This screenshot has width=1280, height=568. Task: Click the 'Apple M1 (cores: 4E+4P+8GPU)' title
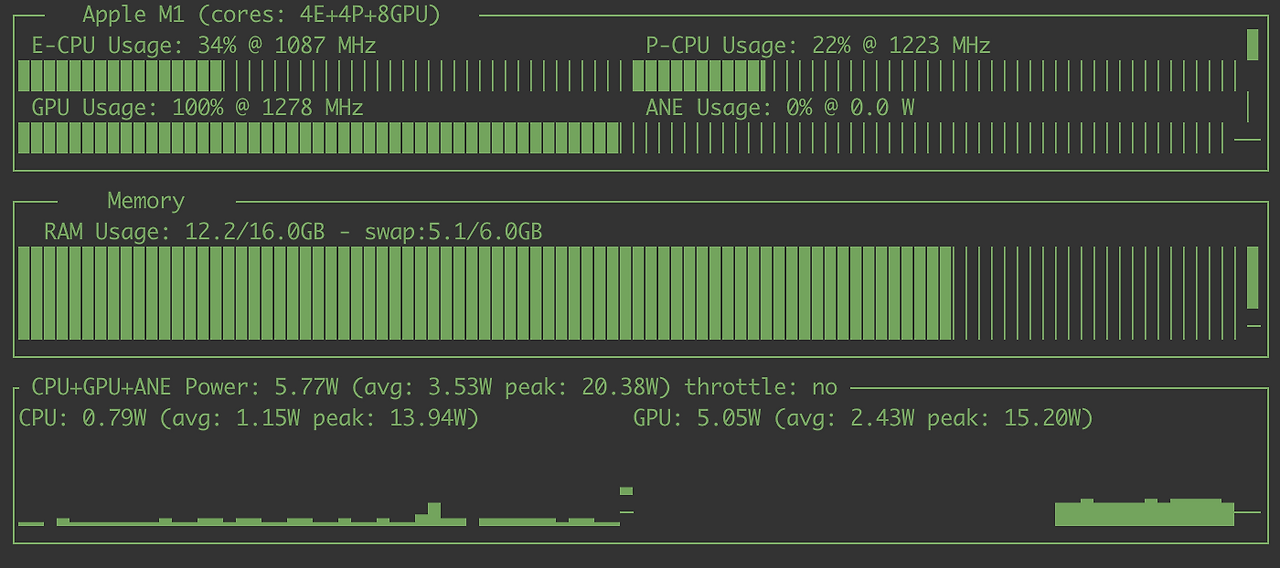click(261, 15)
